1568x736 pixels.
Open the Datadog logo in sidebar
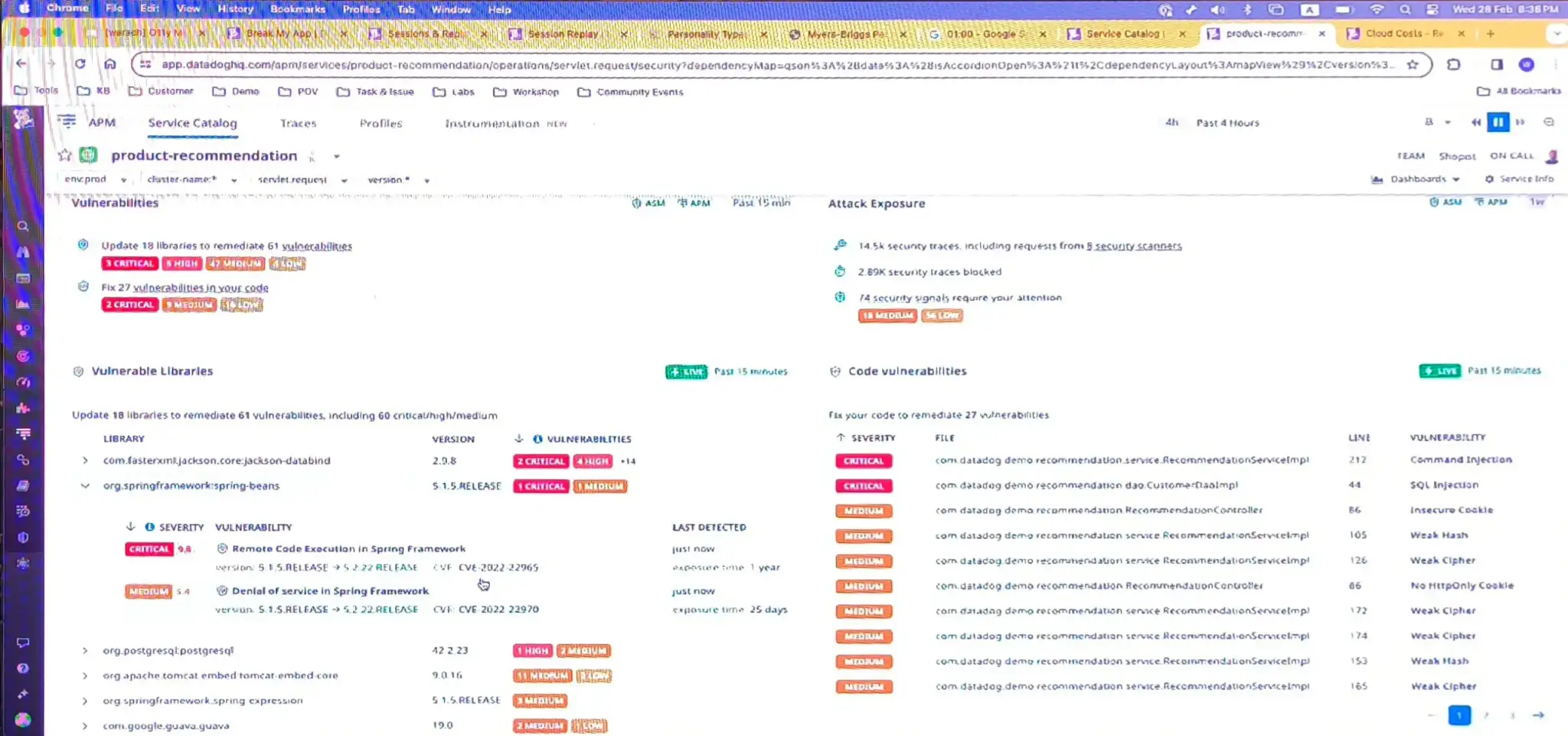pyautogui.click(x=23, y=119)
